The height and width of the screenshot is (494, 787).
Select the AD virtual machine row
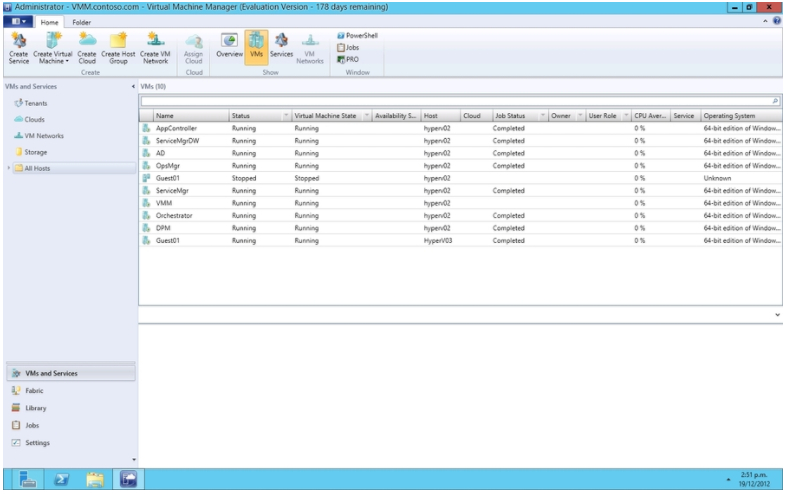pos(460,153)
